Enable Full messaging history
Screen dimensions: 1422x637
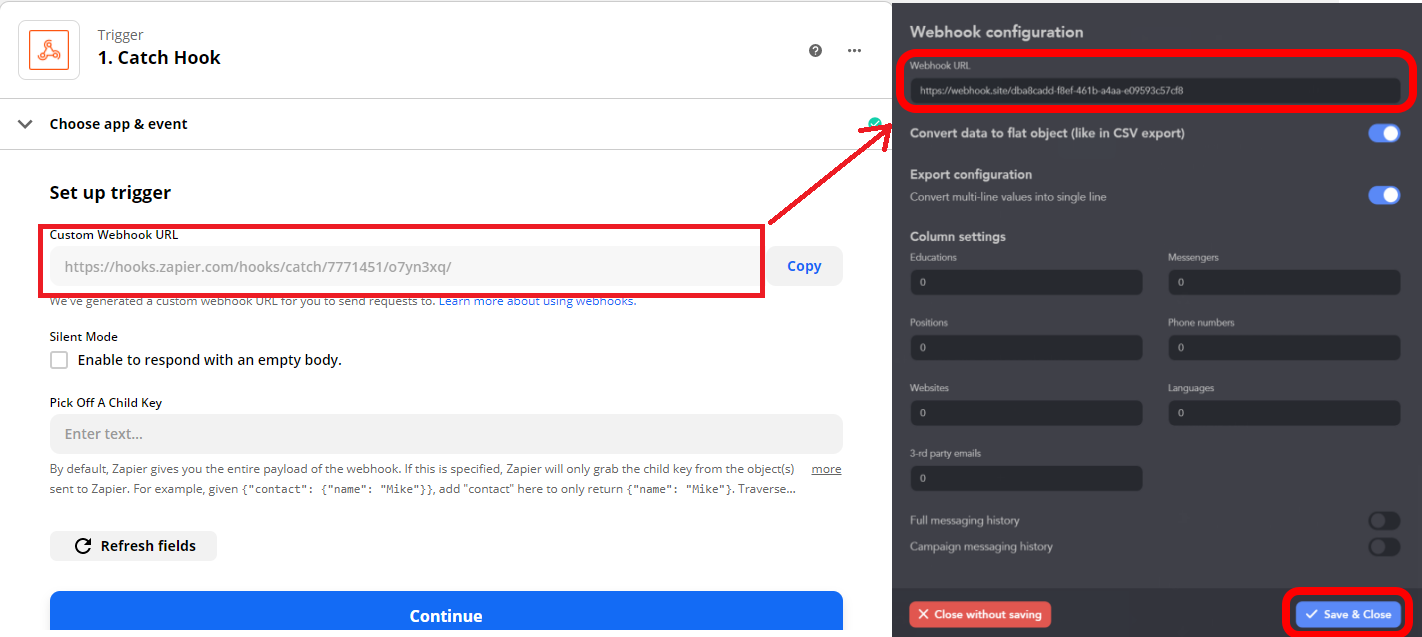pos(1384,520)
